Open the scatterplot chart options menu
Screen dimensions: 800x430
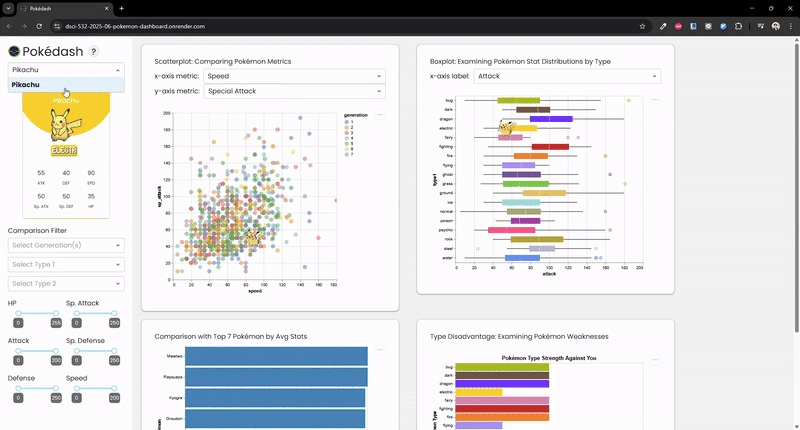(x=380, y=115)
